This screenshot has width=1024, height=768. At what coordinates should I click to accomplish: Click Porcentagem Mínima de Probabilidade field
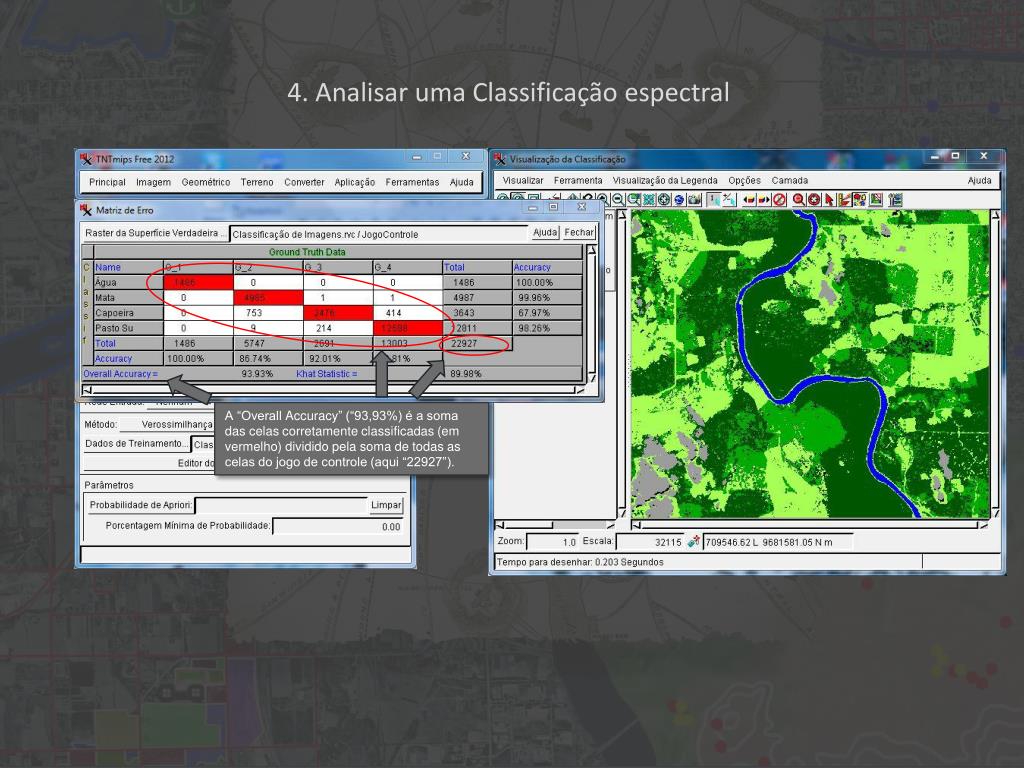click(x=338, y=526)
